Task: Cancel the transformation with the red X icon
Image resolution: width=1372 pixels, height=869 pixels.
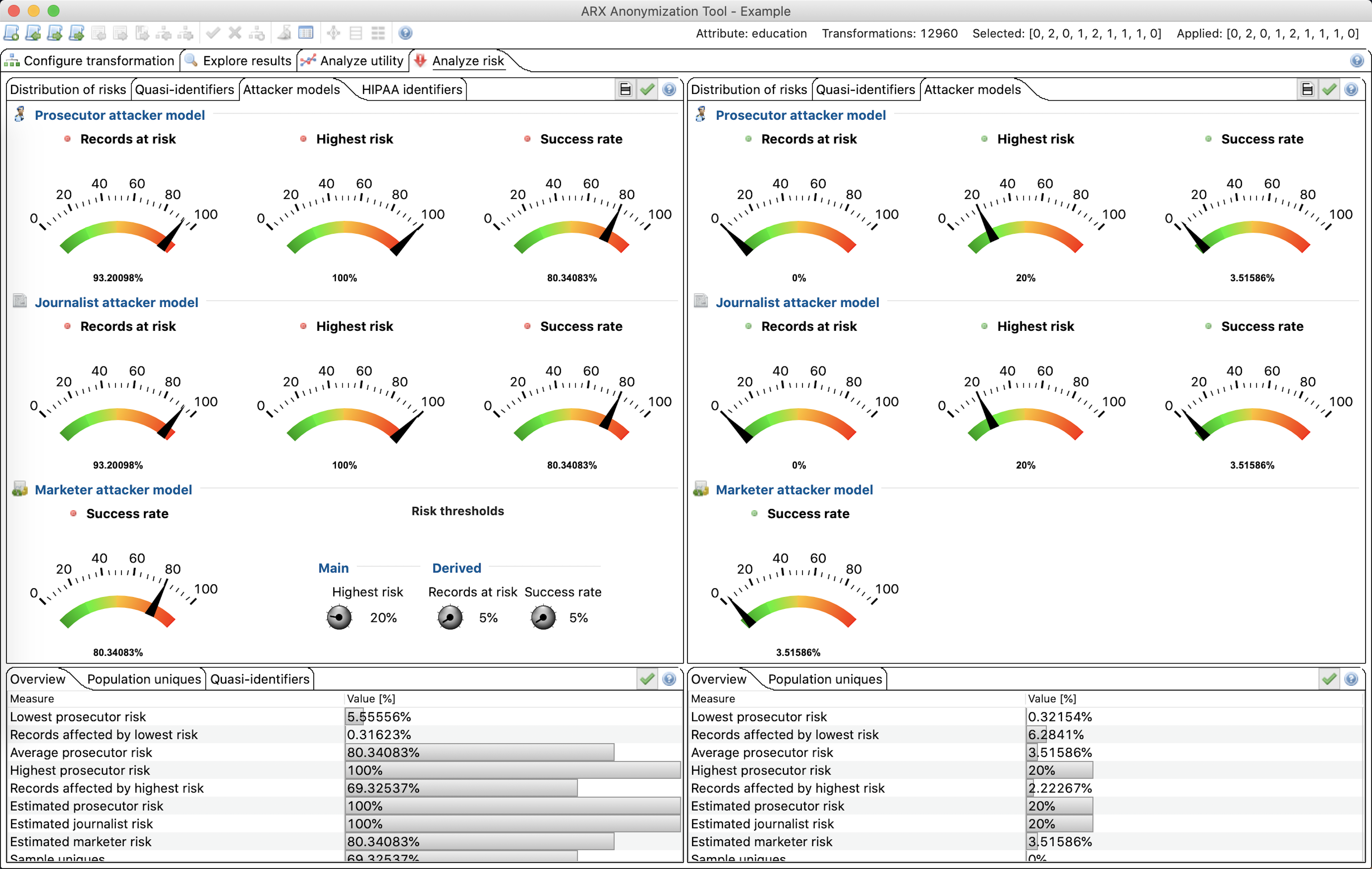Action: (x=234, y=33)
